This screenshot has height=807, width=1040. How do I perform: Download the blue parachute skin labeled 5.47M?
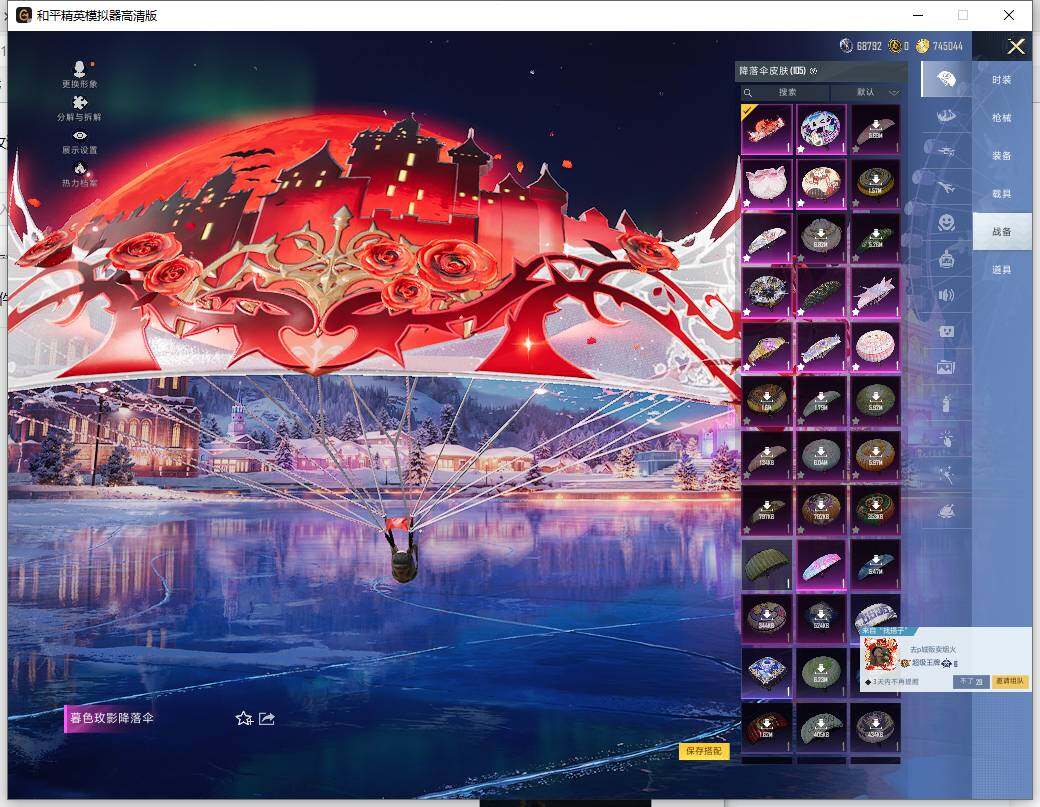tap(876, 564)
